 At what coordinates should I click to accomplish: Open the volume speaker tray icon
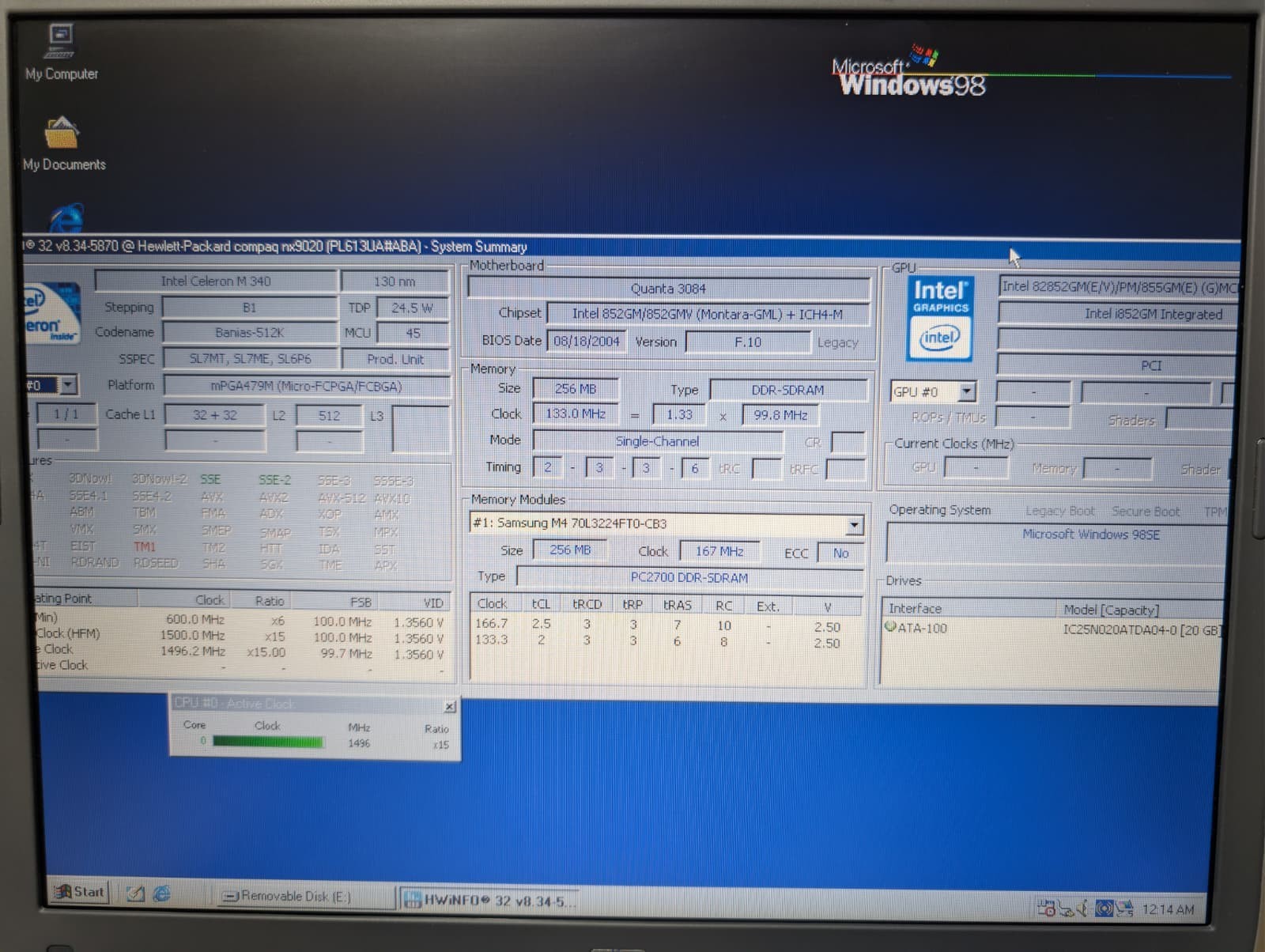point(1083,909)
